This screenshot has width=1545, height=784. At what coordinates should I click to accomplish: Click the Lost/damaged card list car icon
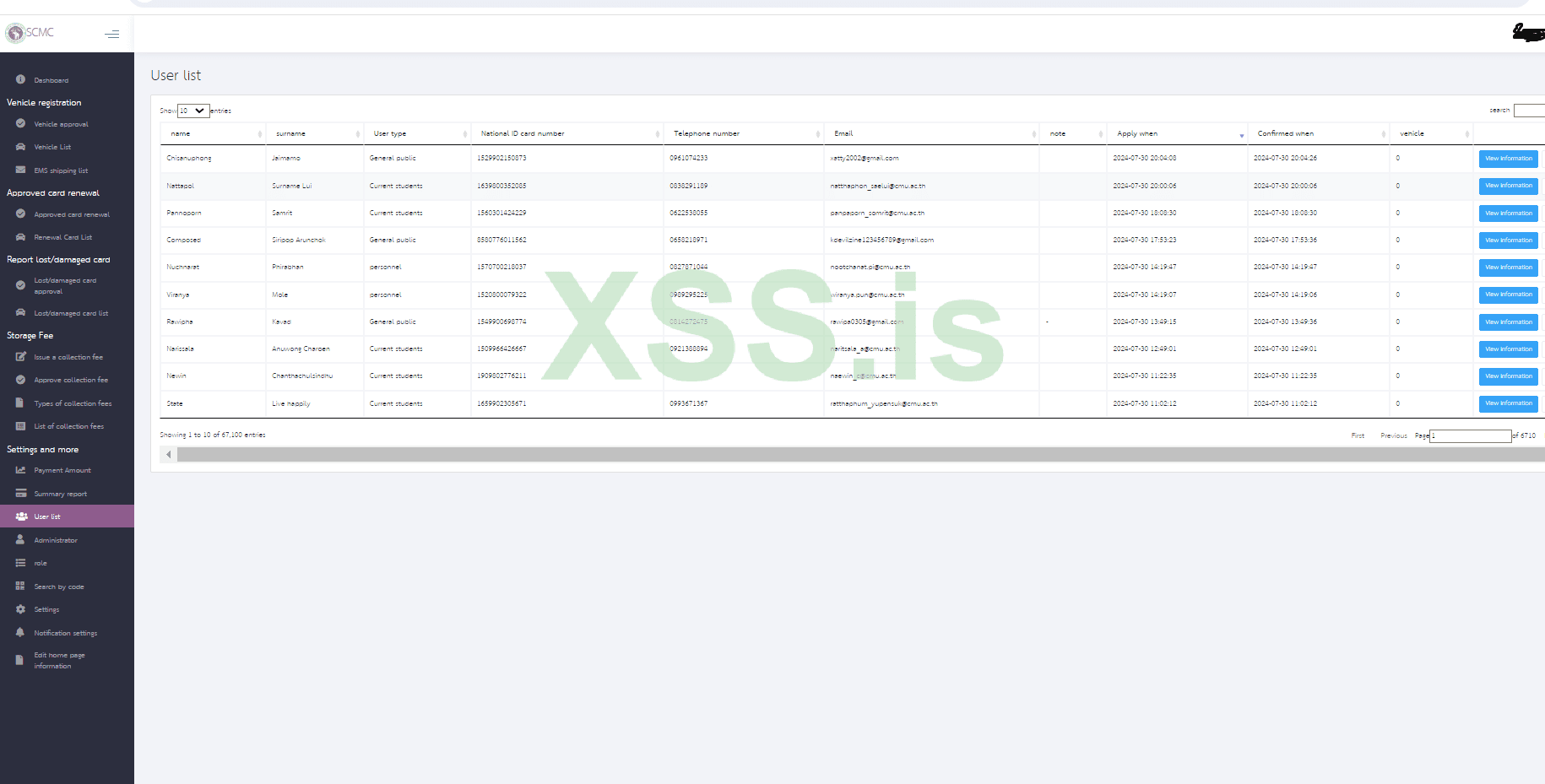click(20, 312)
